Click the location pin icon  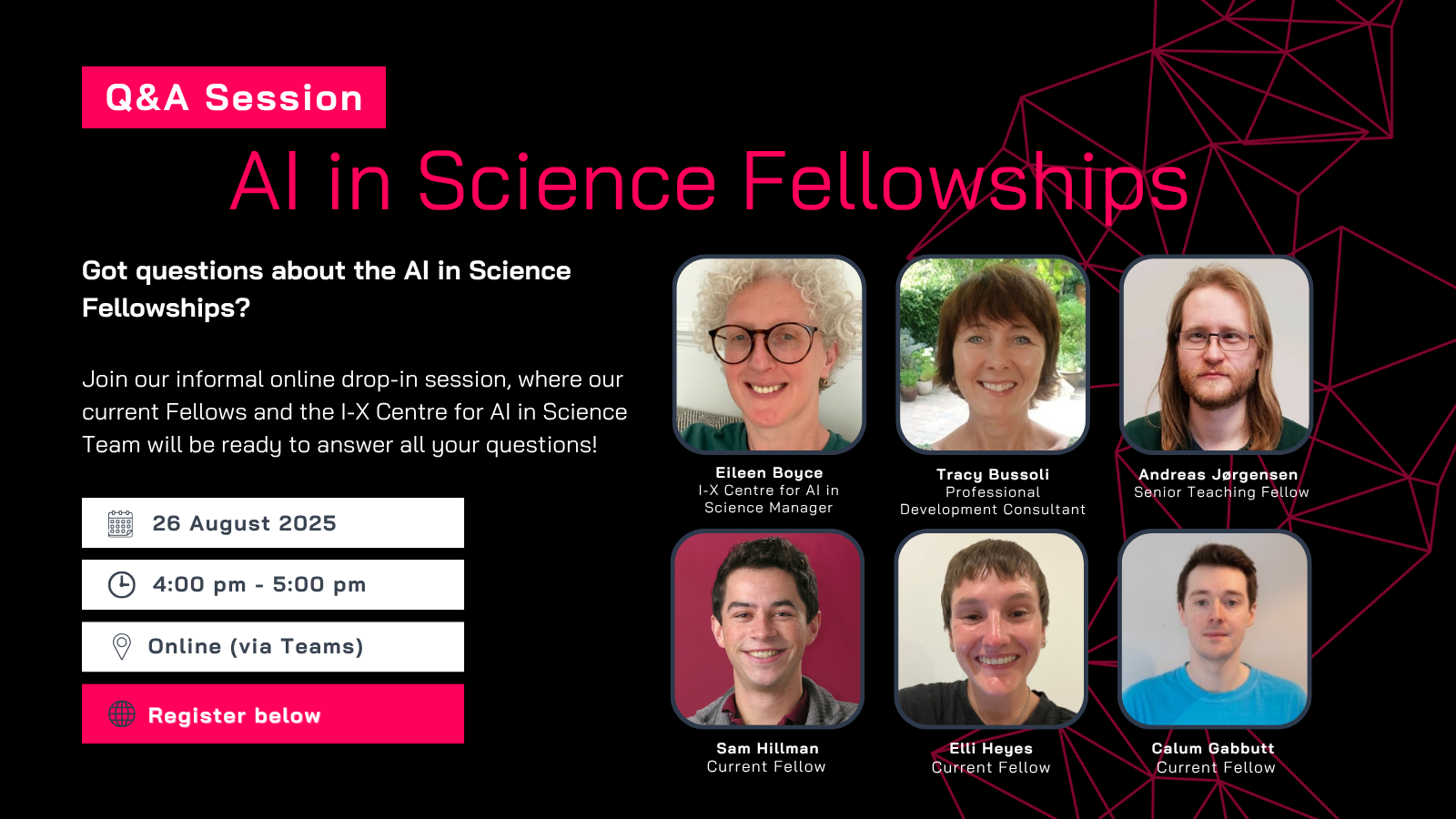tap(121, 646)
